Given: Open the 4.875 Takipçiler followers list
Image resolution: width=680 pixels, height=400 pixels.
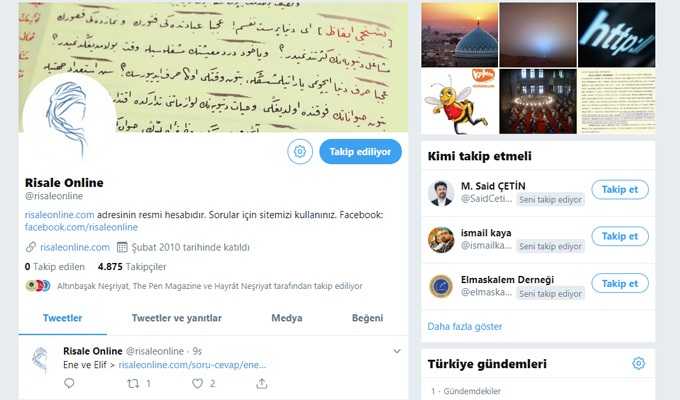Looking at the screenshot, I should (132, 266).
